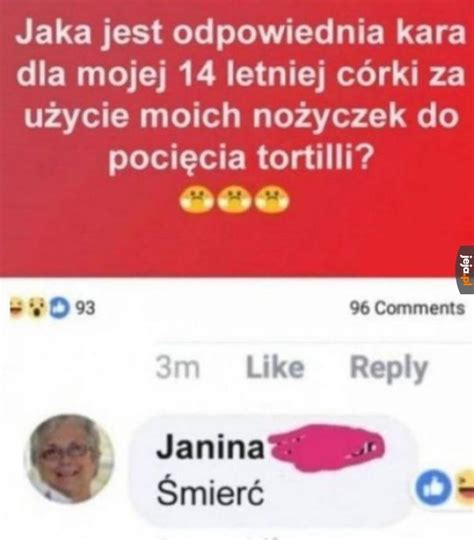474x540 pixels.
Task: Click the grey comment bubble background
Action: [x=272, y=470]
